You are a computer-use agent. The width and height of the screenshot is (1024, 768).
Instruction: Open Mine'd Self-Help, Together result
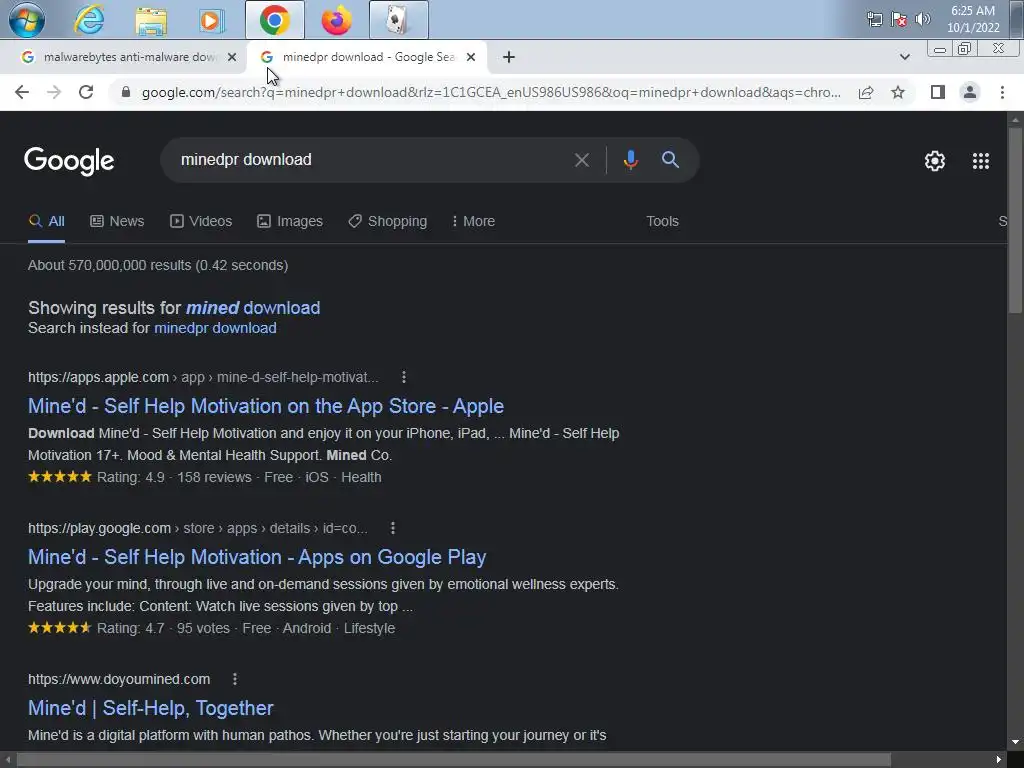(151, 708)
